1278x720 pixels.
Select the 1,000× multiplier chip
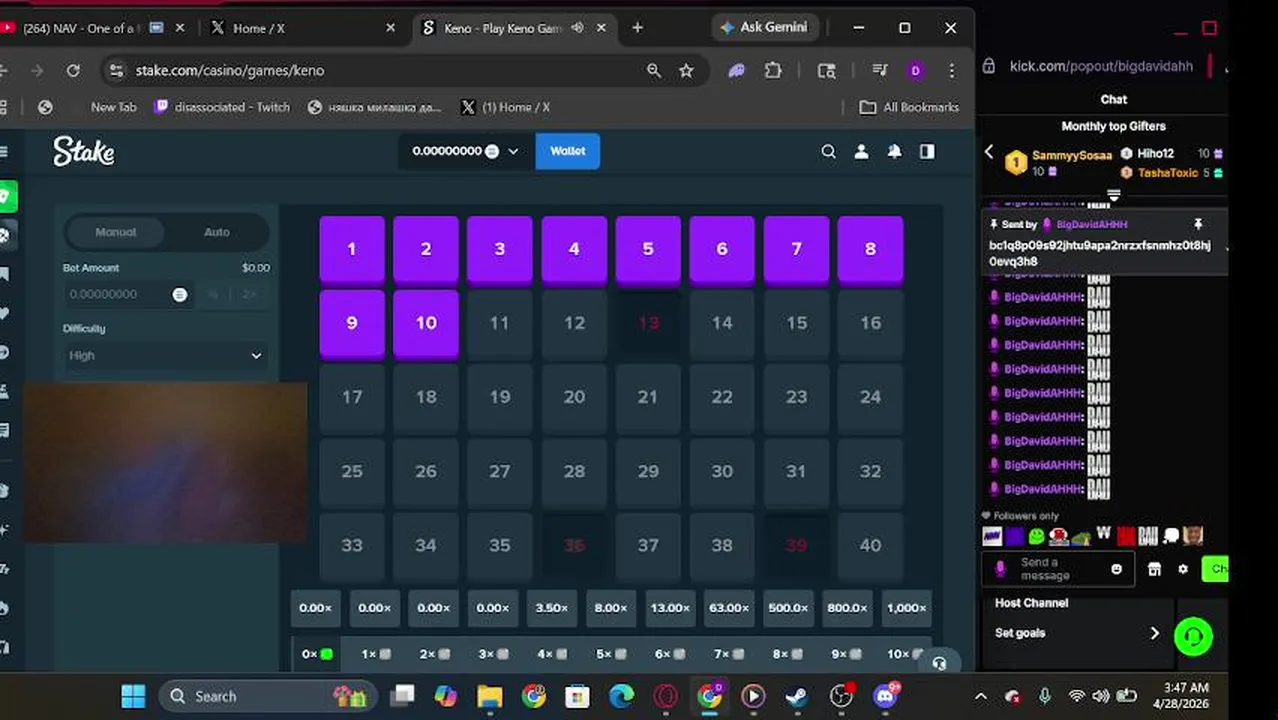[906, 608]
